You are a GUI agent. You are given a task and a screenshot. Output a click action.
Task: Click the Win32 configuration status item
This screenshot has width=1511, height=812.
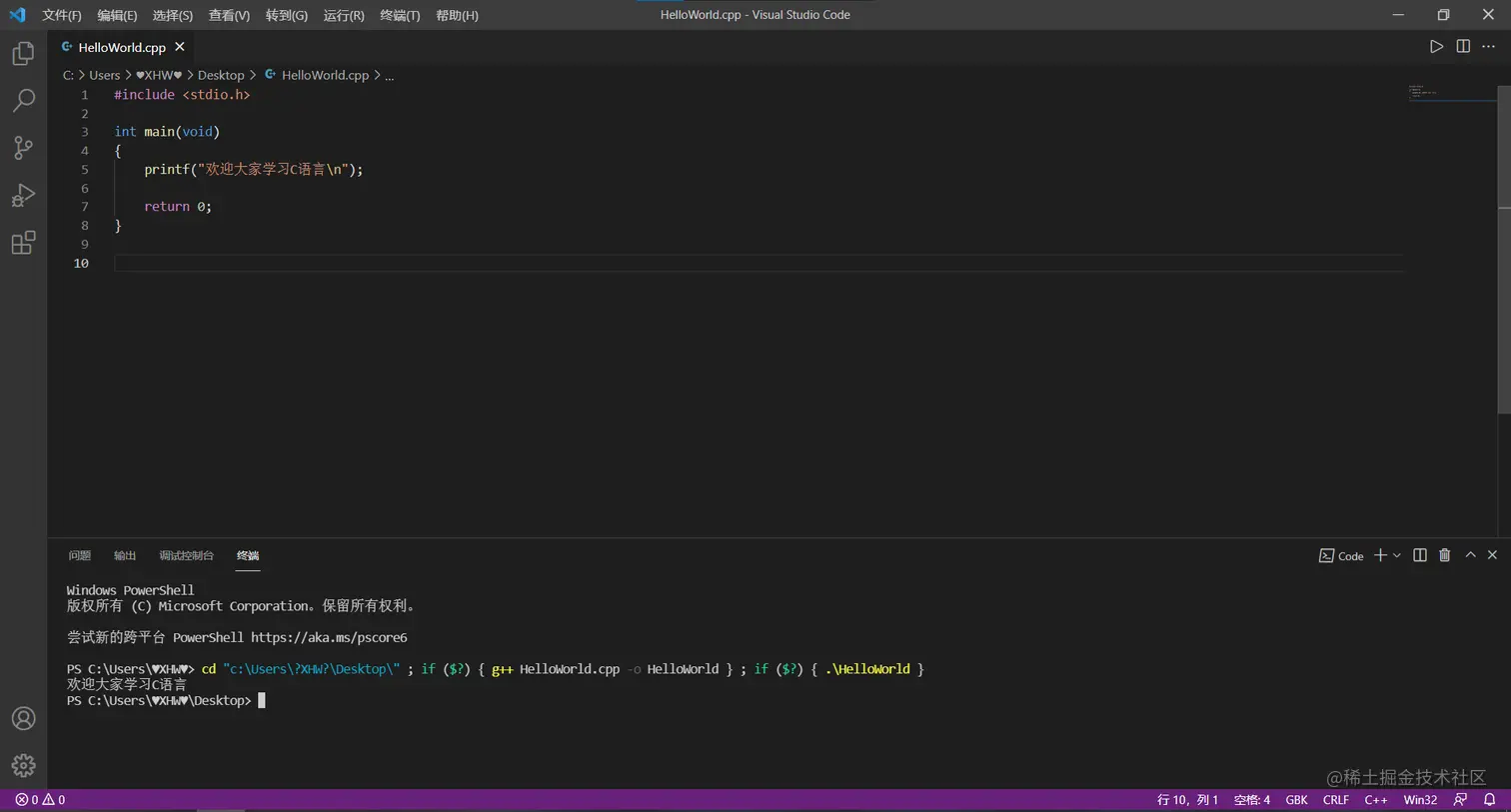coord(1420,800)
